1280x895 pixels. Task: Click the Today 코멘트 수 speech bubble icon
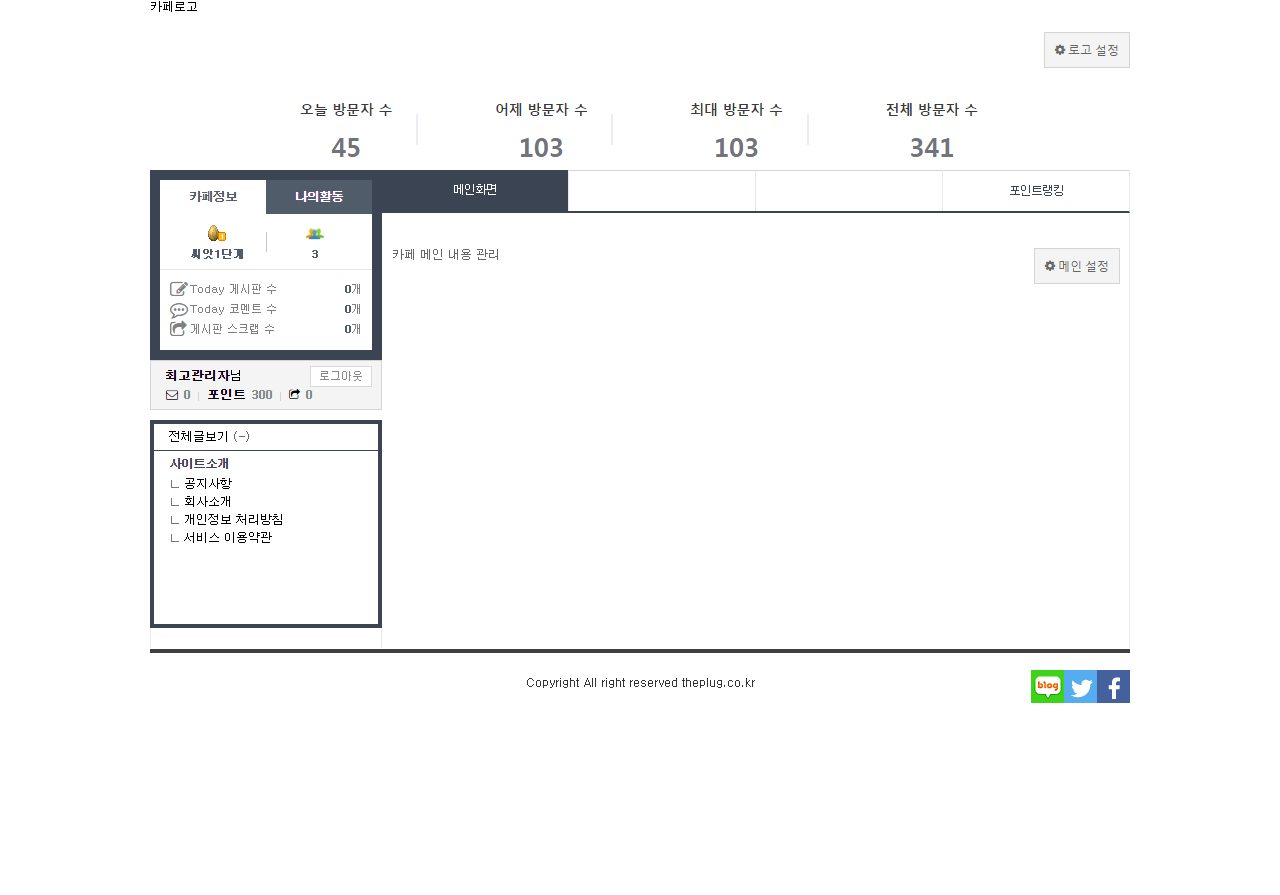(x=179, y=310)
